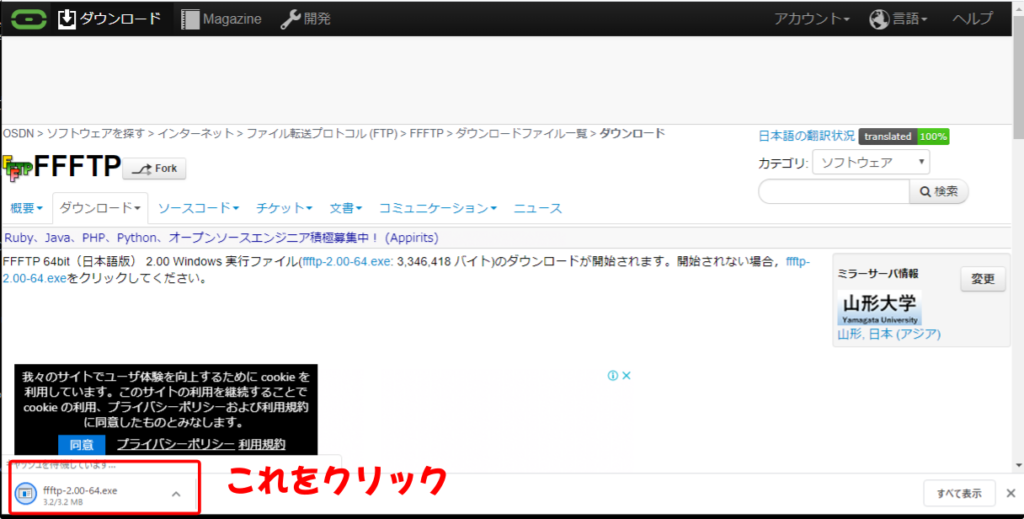This screenshot has width=1024, height=519.
Task: Expand the アカウント dropdown menu
Action: (812, 20)
